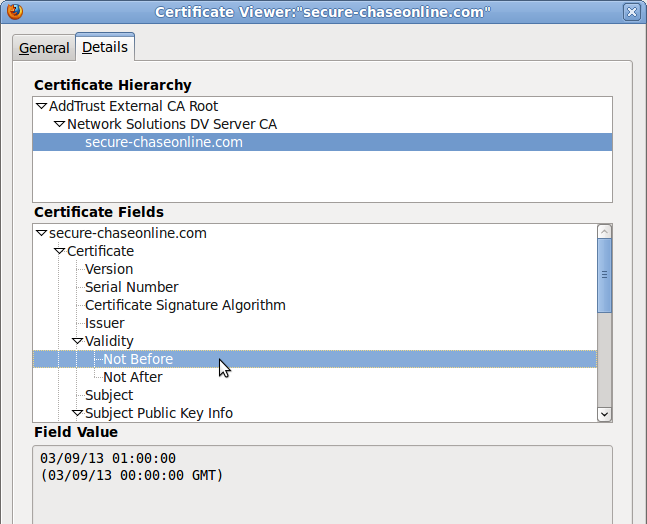Select the Serial Number field

[x=132, y=287]
